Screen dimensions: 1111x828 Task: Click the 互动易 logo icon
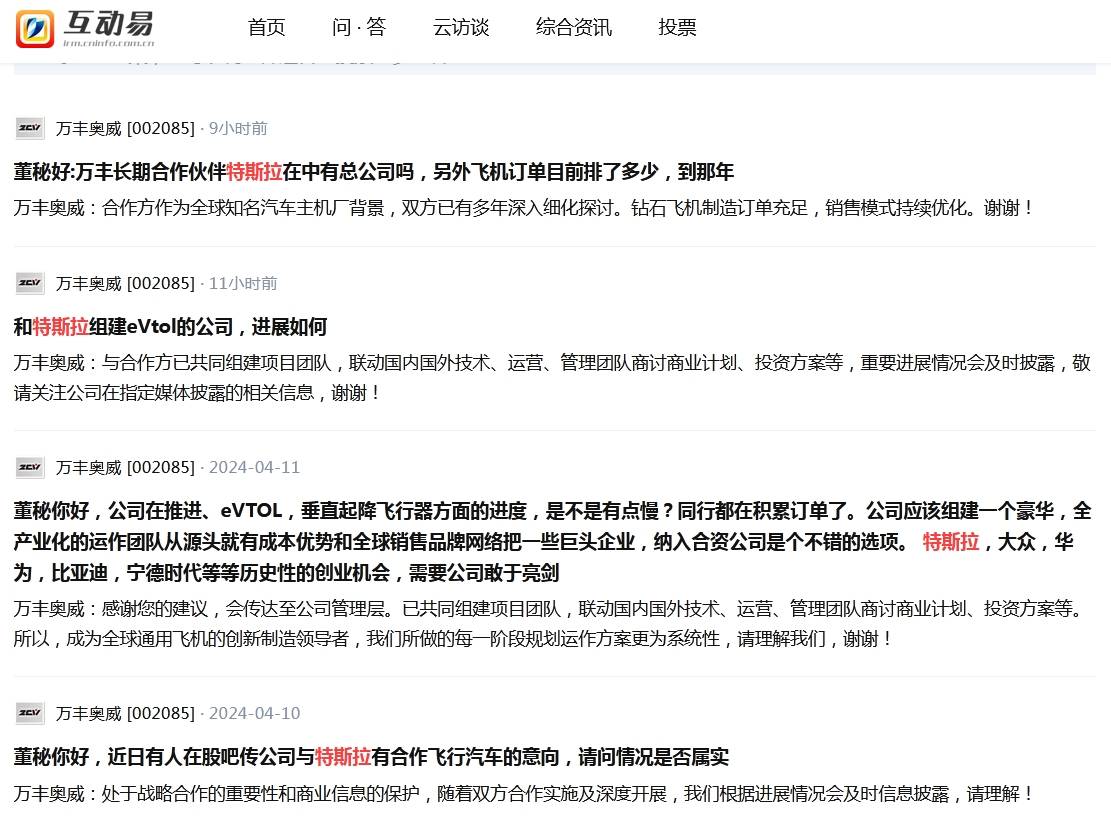click(35, 28)
